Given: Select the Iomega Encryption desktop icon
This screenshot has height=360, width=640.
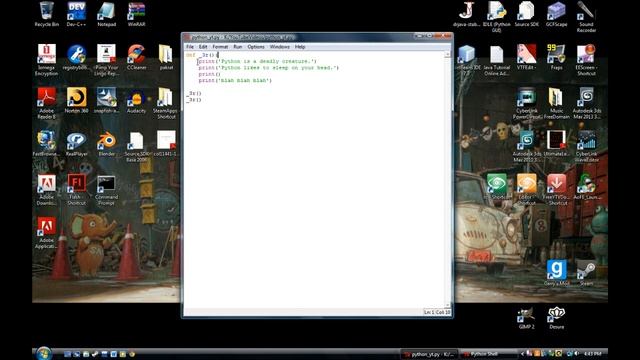Looking at the screenshot, I should 47,60.
